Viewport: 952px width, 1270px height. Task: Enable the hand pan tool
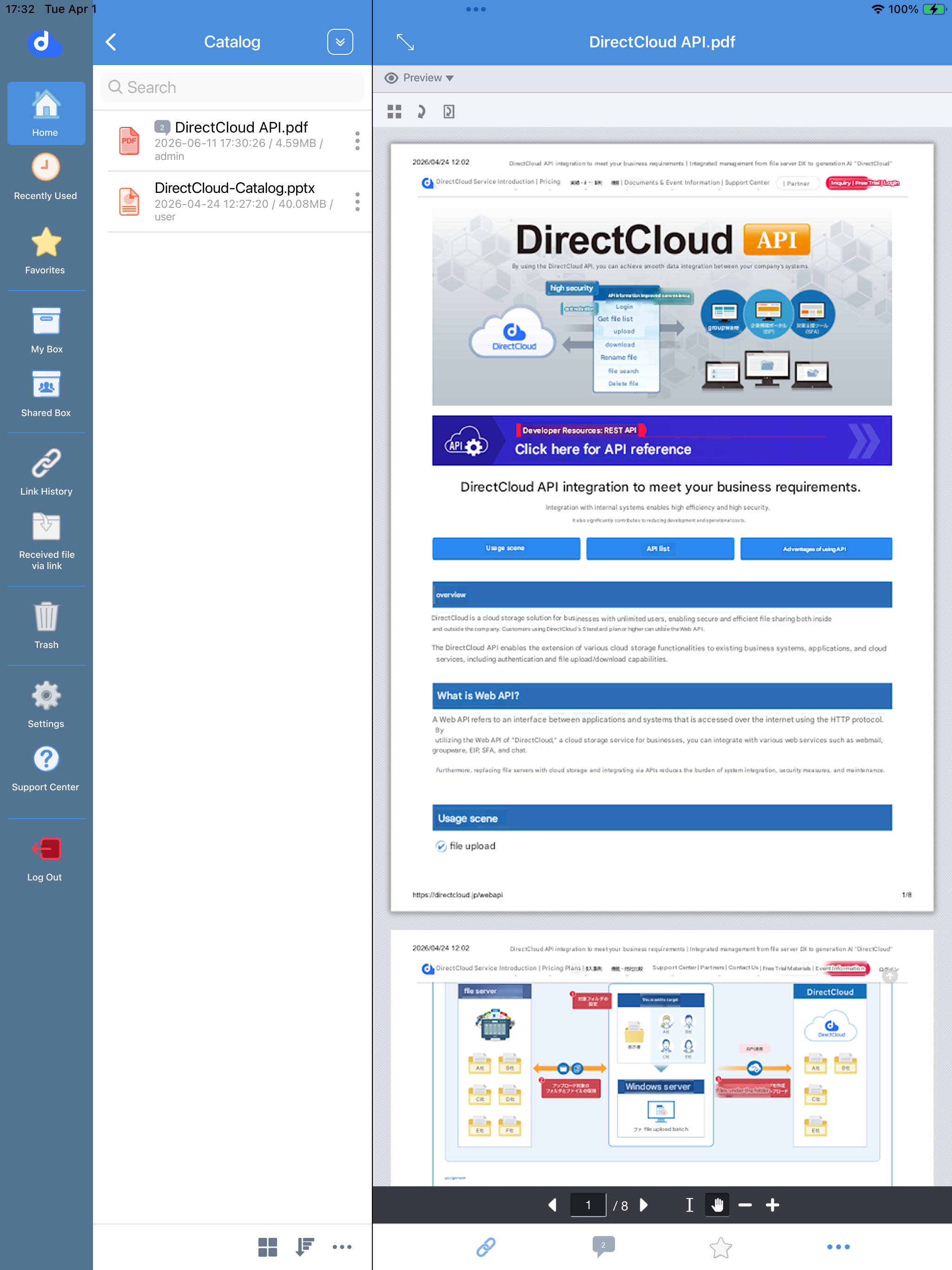click(x=717, y=1204)
